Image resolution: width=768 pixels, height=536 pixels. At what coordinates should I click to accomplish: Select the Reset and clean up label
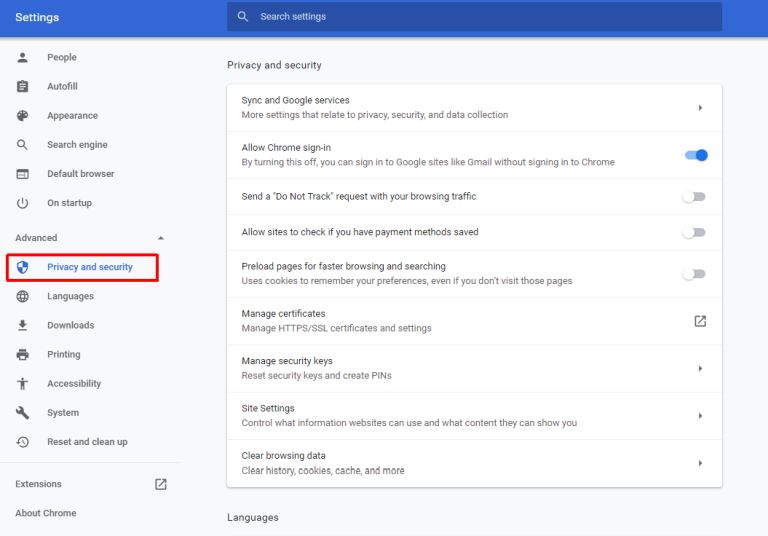(x=87, y=441)
